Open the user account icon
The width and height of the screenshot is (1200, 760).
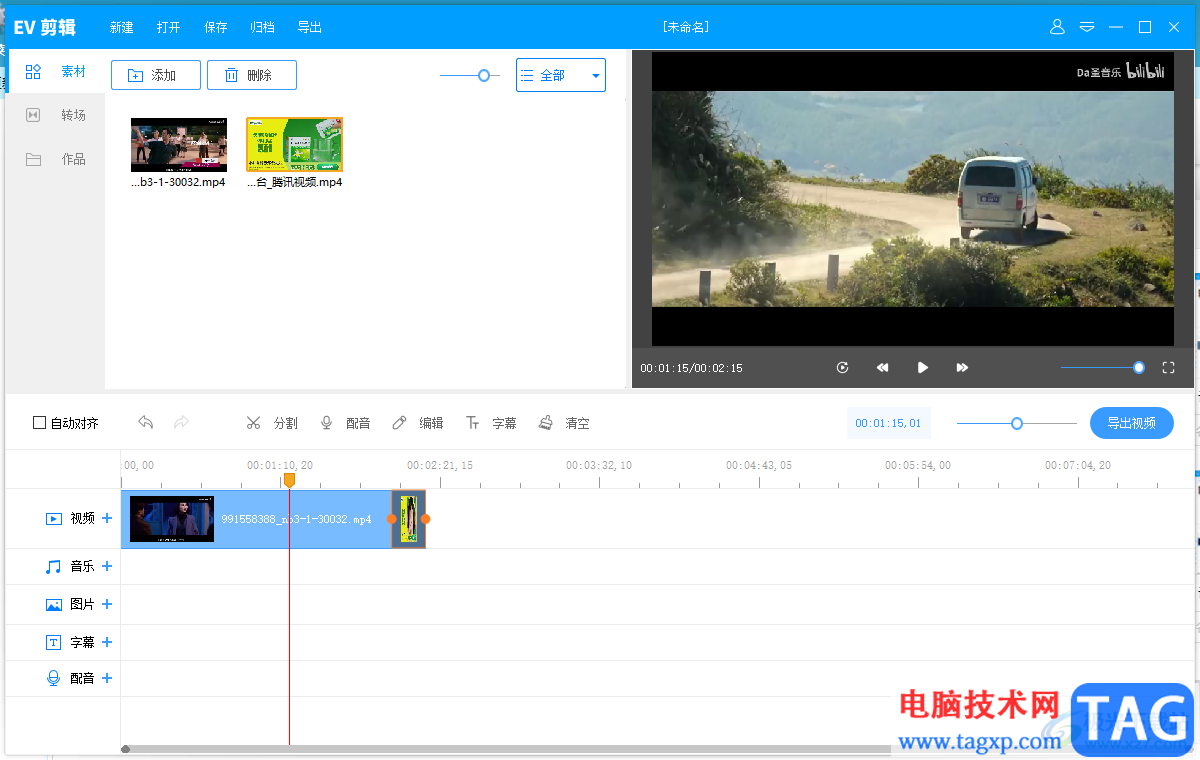tap(1057, 27)
